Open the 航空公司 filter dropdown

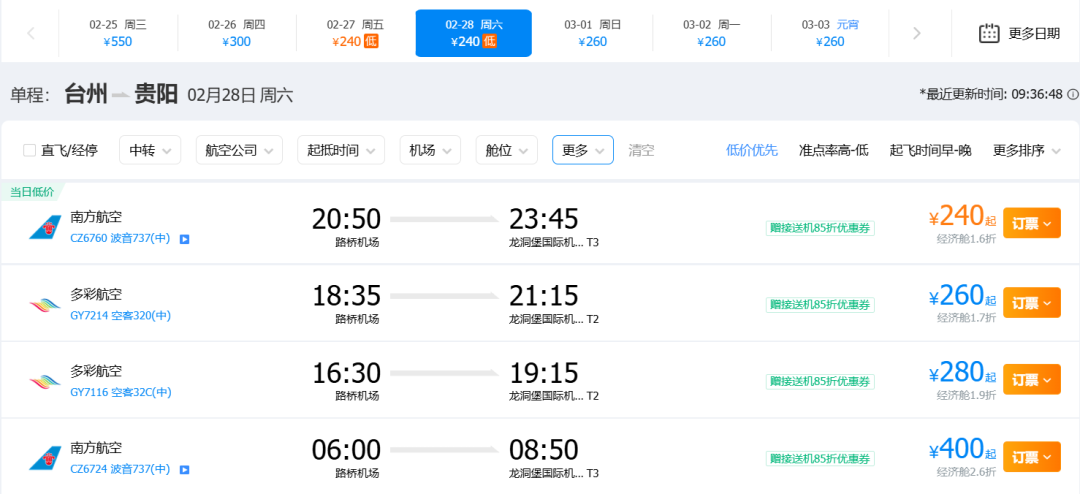[x=240, y=150]
